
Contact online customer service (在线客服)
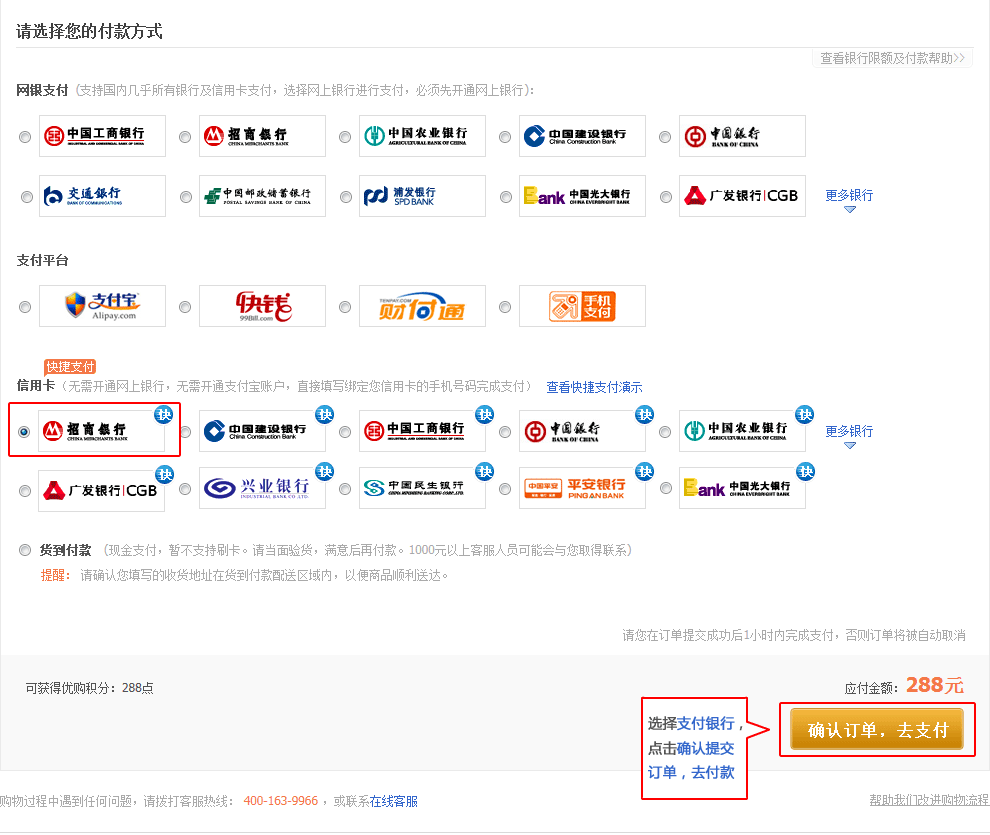point(394,801)
